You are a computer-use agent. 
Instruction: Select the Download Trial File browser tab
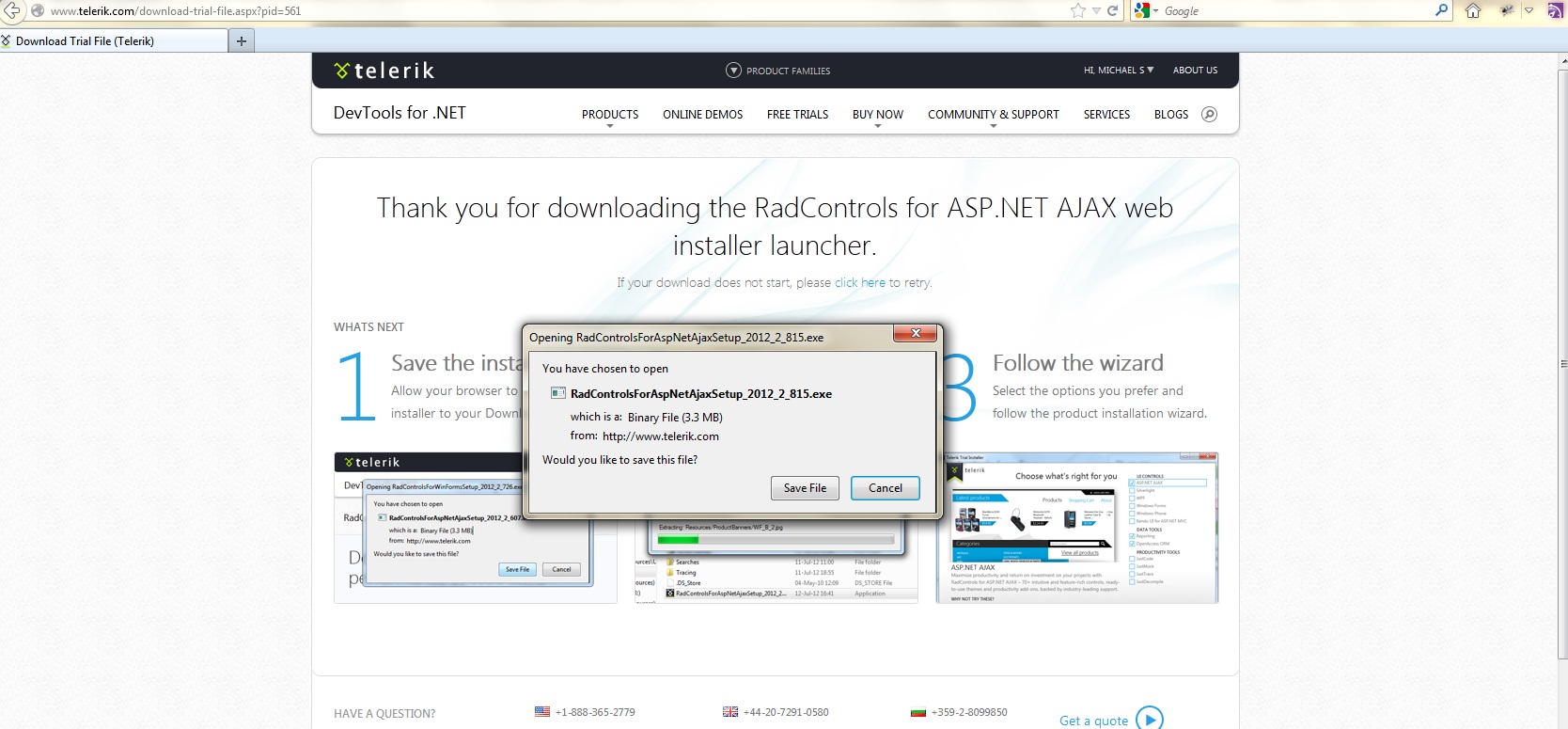pos(114,41)
